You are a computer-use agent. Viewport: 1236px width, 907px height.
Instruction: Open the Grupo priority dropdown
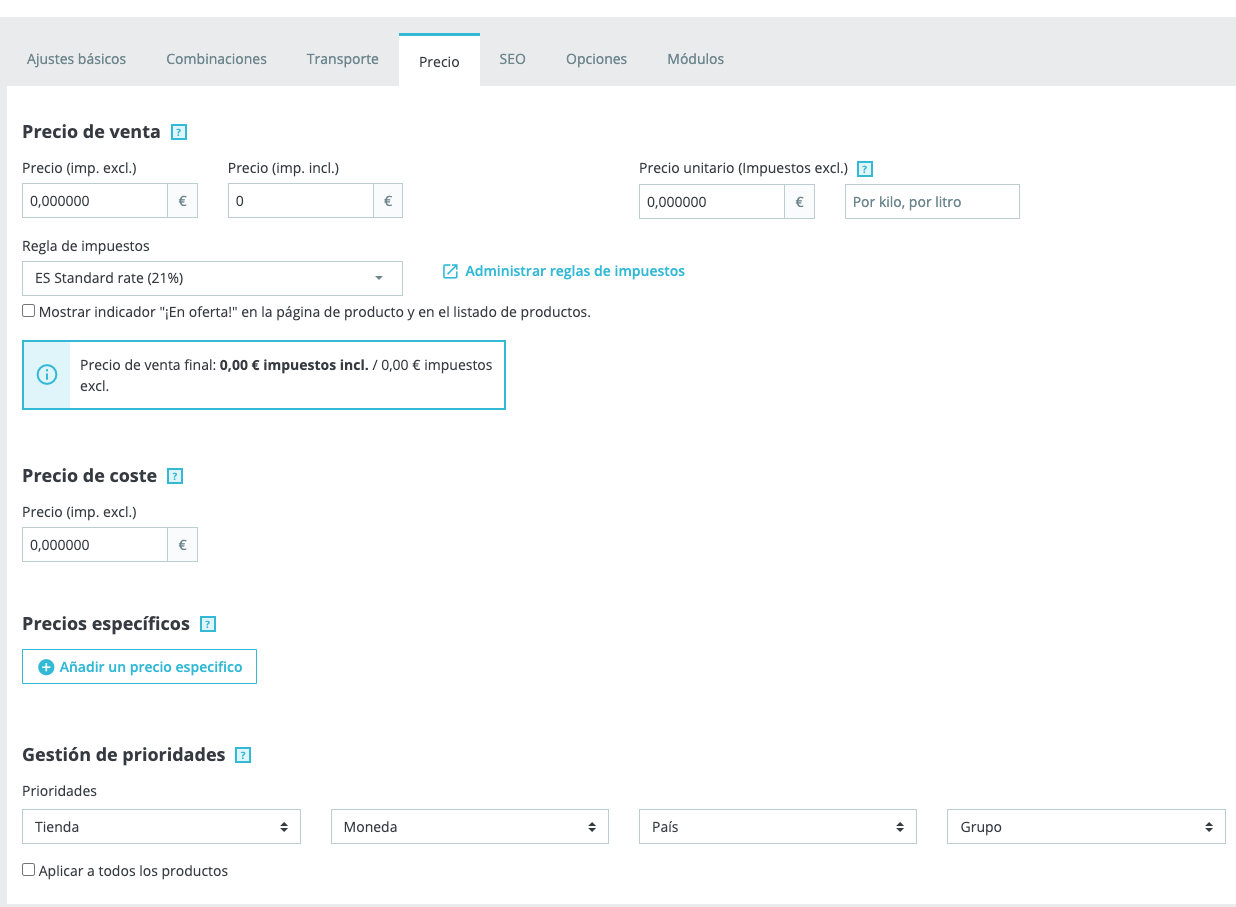(x=1085, y=827)
